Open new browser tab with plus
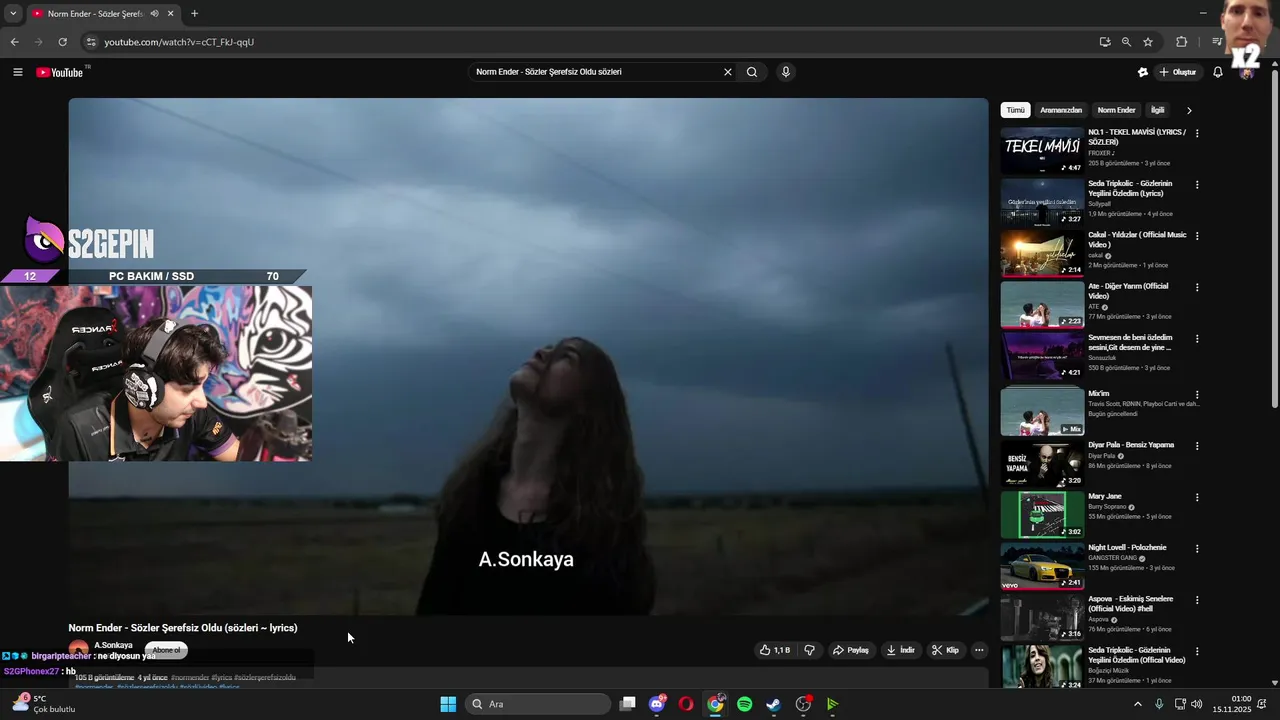The height and width of the screenshot is (720, 1280). (x=194, y=14)
